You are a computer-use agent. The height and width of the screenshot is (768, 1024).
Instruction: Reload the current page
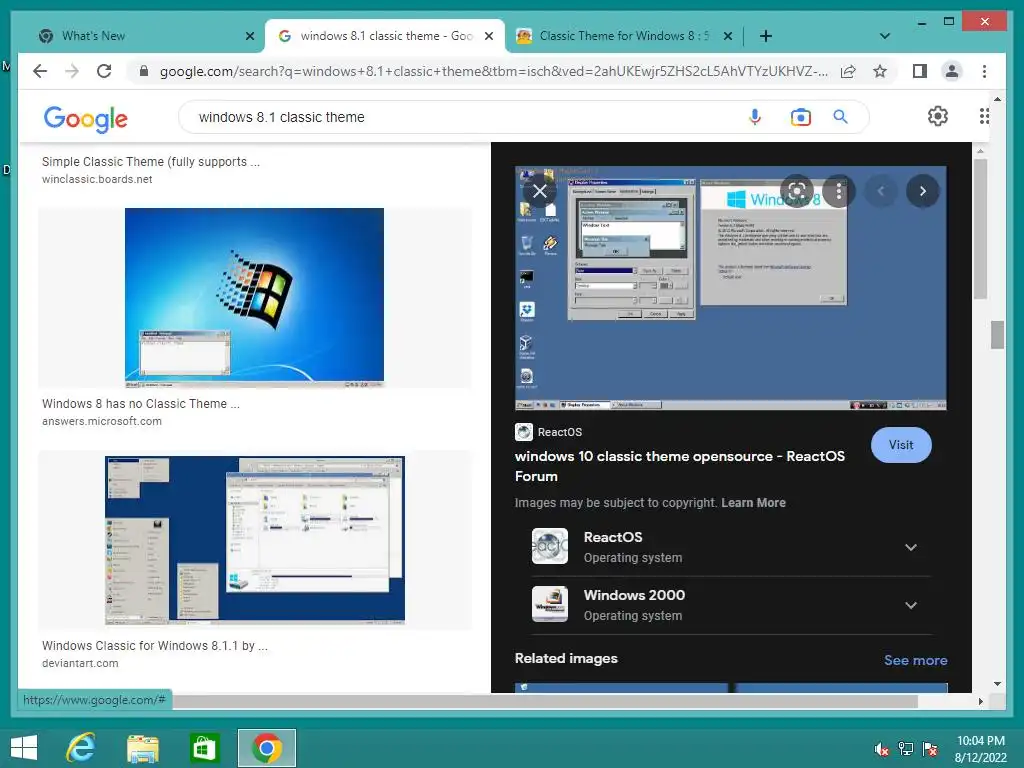[x=104, y=71]
